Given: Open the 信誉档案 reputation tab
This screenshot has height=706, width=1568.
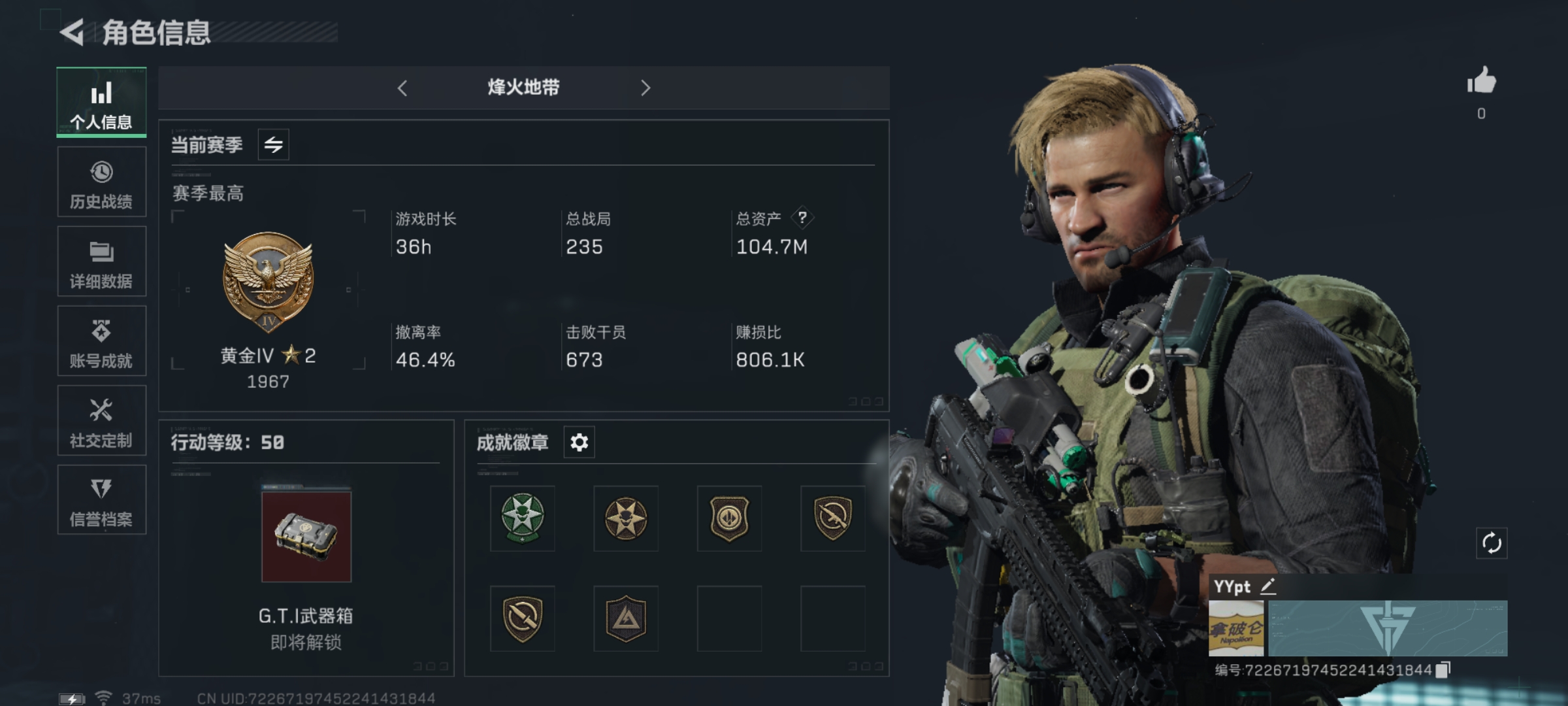Looking at the screenshot, I should click(101, 500).
